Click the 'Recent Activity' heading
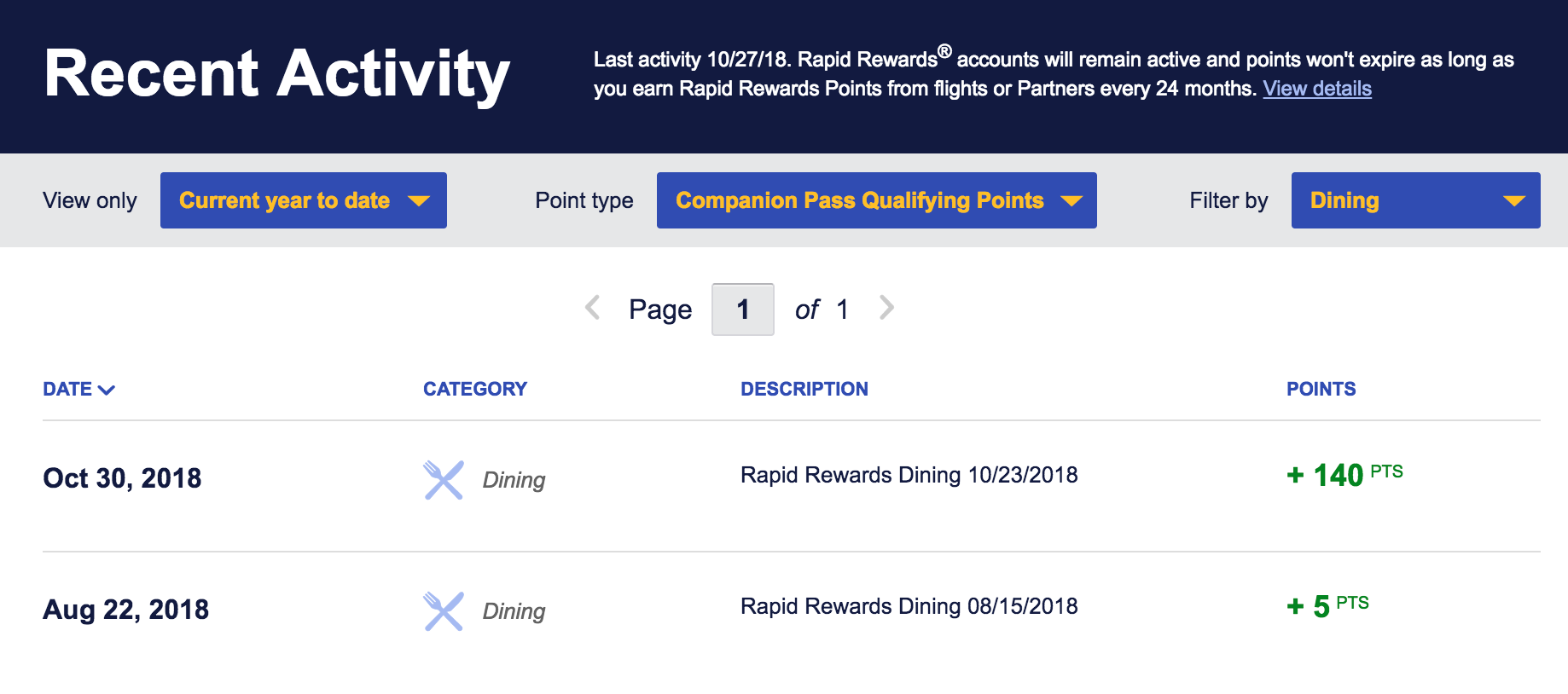Image resolution: width=1568 pixels, height=694 pixels. (276, 74)
